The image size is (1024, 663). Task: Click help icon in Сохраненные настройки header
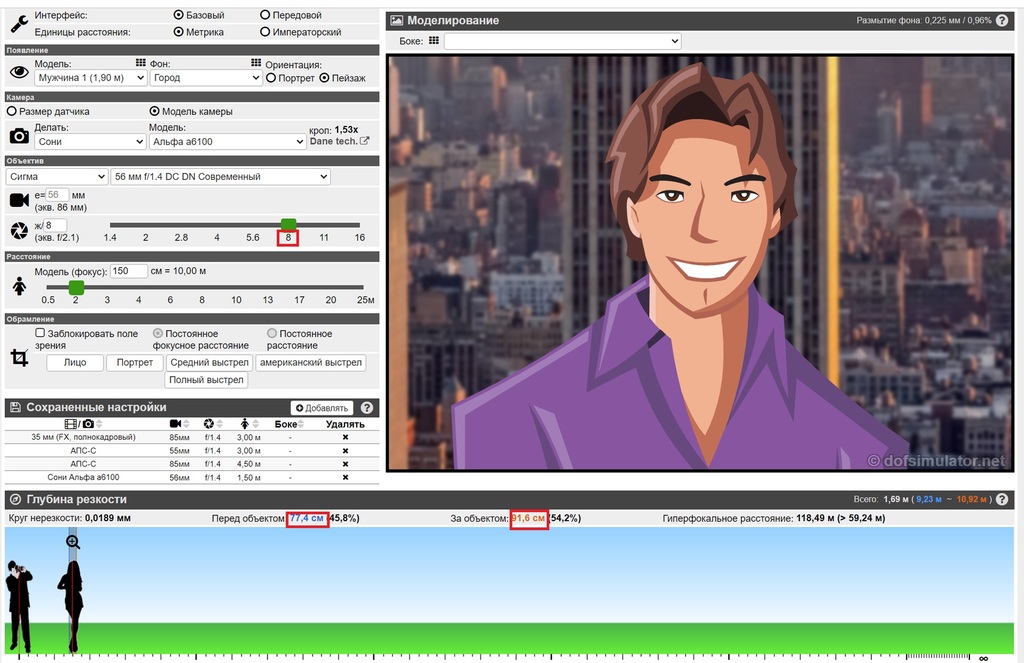pyautogui.click(x=367, y=408)
